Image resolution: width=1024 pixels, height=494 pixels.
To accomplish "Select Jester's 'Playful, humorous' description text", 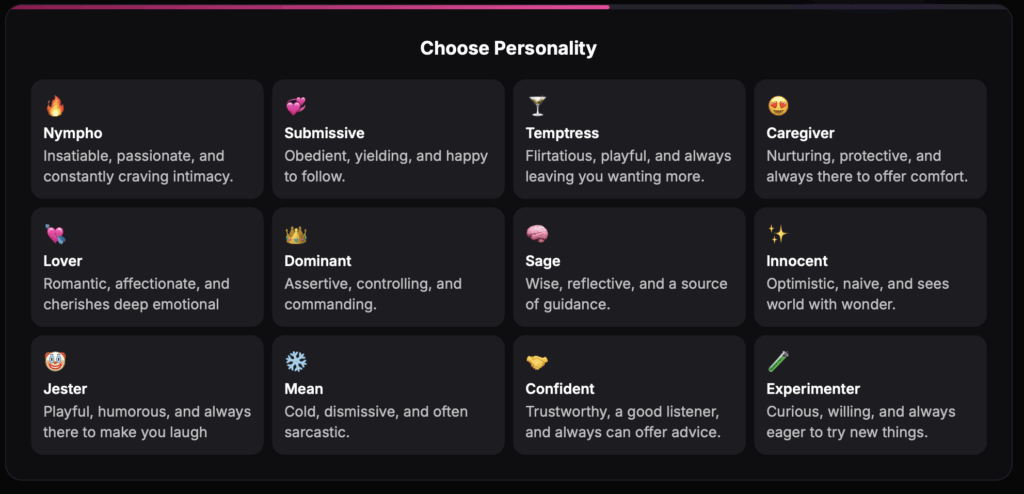I will [x=147, y=422].
